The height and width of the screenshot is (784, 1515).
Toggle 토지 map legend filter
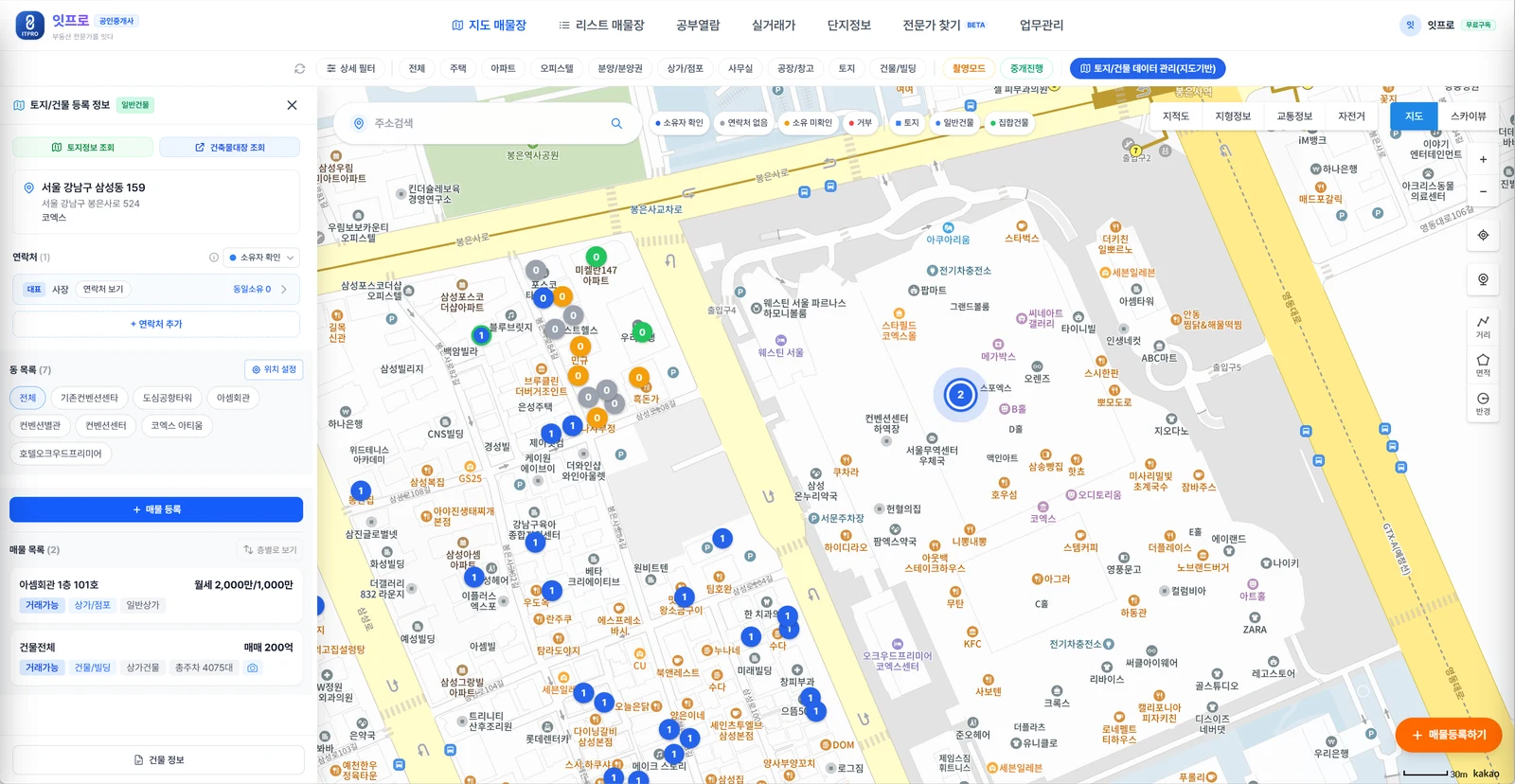tap(907, 123)
